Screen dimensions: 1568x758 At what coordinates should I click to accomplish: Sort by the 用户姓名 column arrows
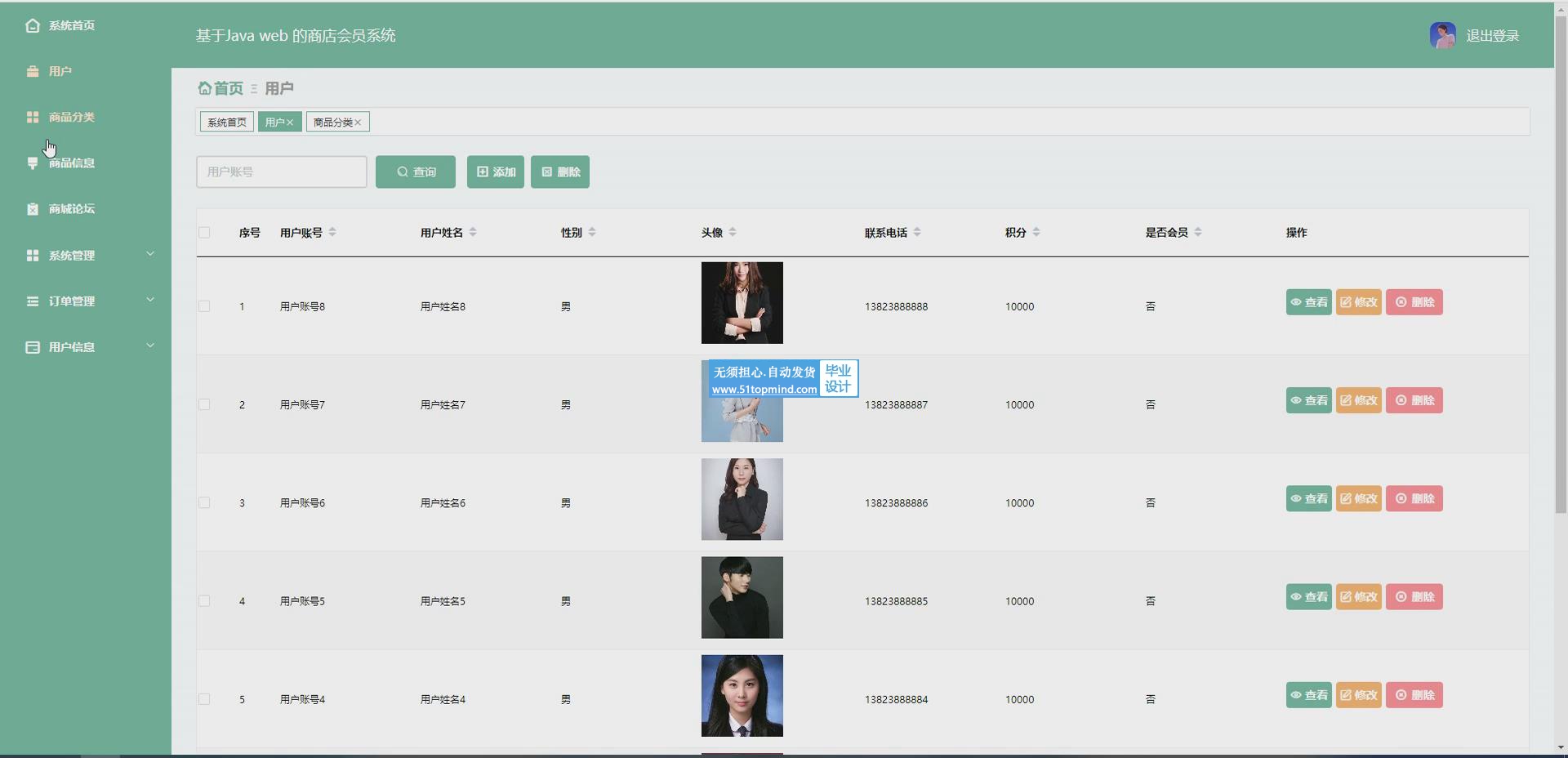473,232
